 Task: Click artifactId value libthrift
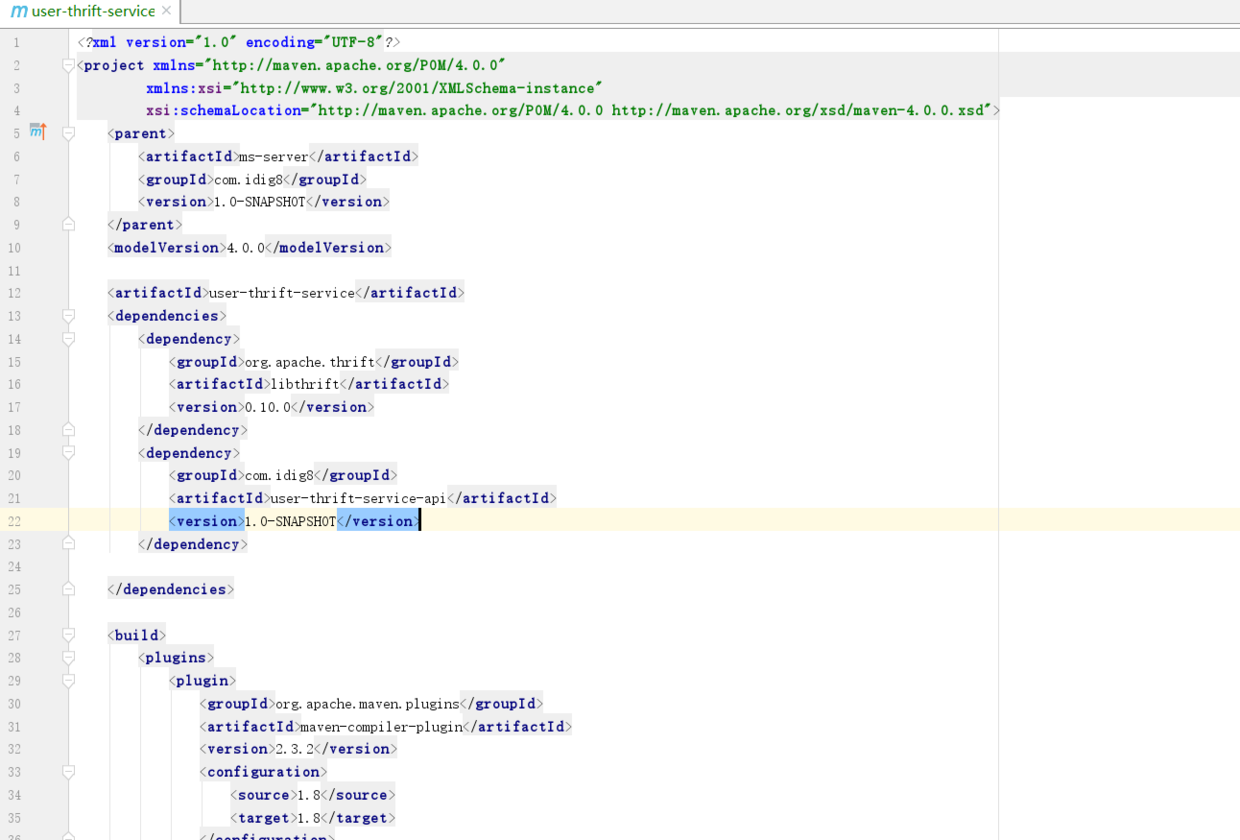click(305, 384)
